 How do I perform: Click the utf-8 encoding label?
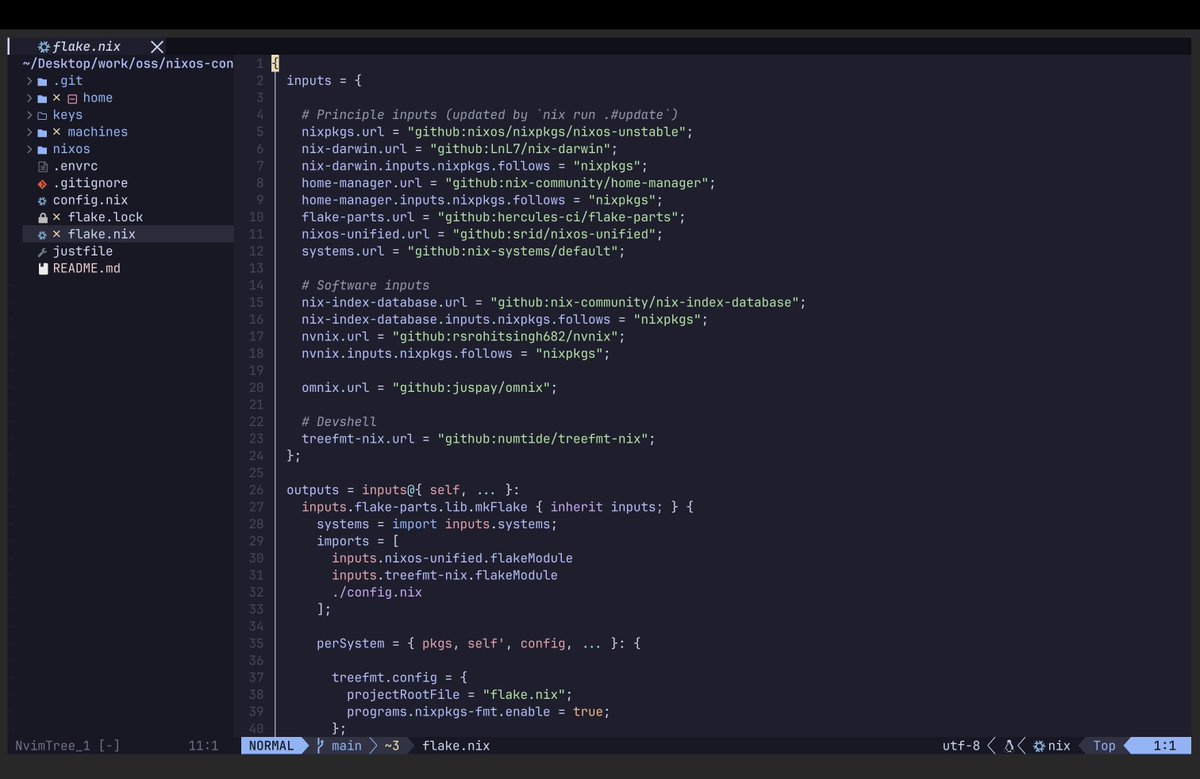click(x=961, y=746)
